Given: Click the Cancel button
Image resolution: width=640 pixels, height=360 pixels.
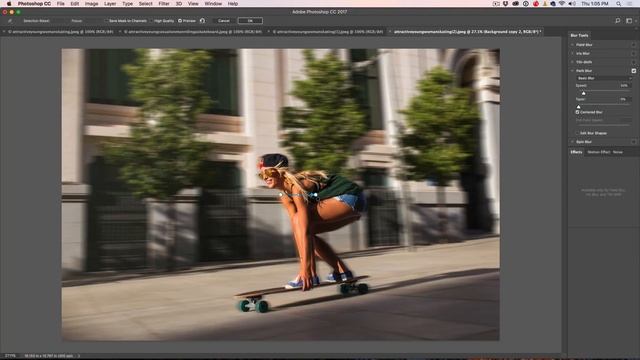Looking at the screenshot, I should pos(224,20).
